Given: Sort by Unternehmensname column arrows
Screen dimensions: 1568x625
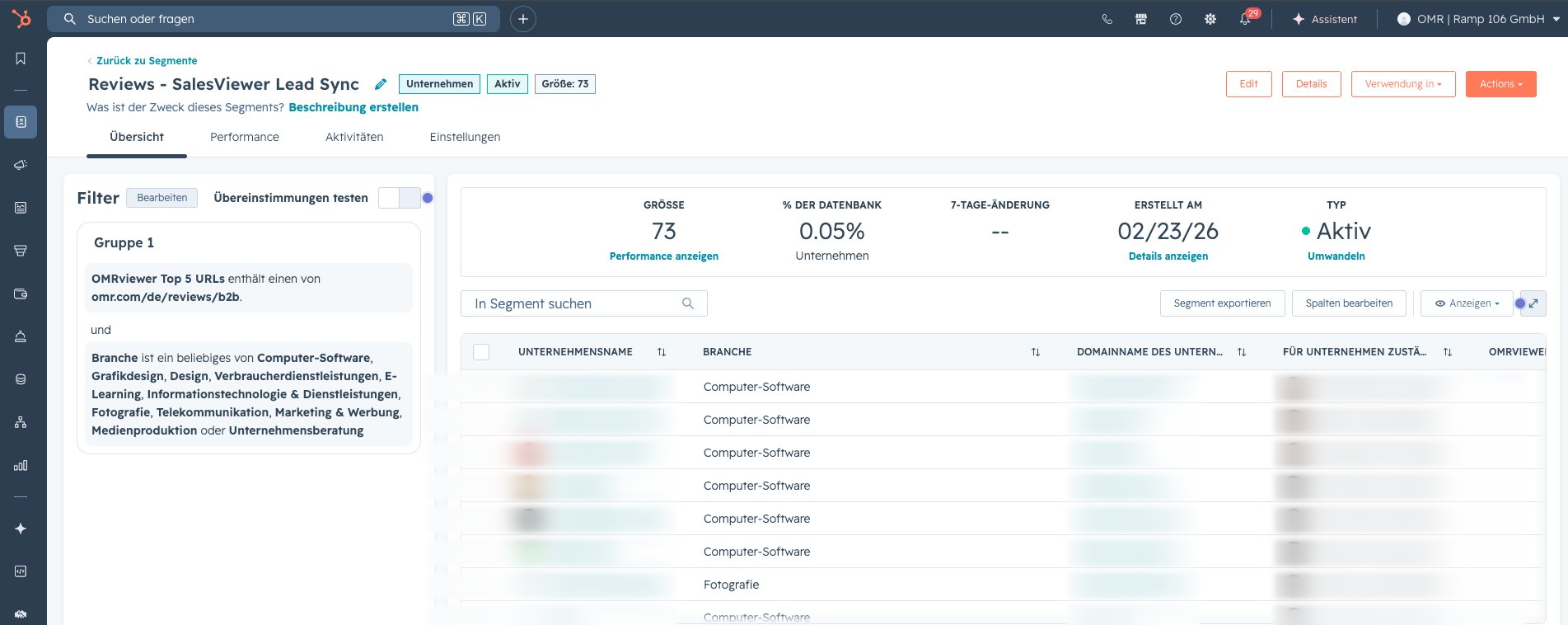Looking at the screenshot, I should [662, 352].
